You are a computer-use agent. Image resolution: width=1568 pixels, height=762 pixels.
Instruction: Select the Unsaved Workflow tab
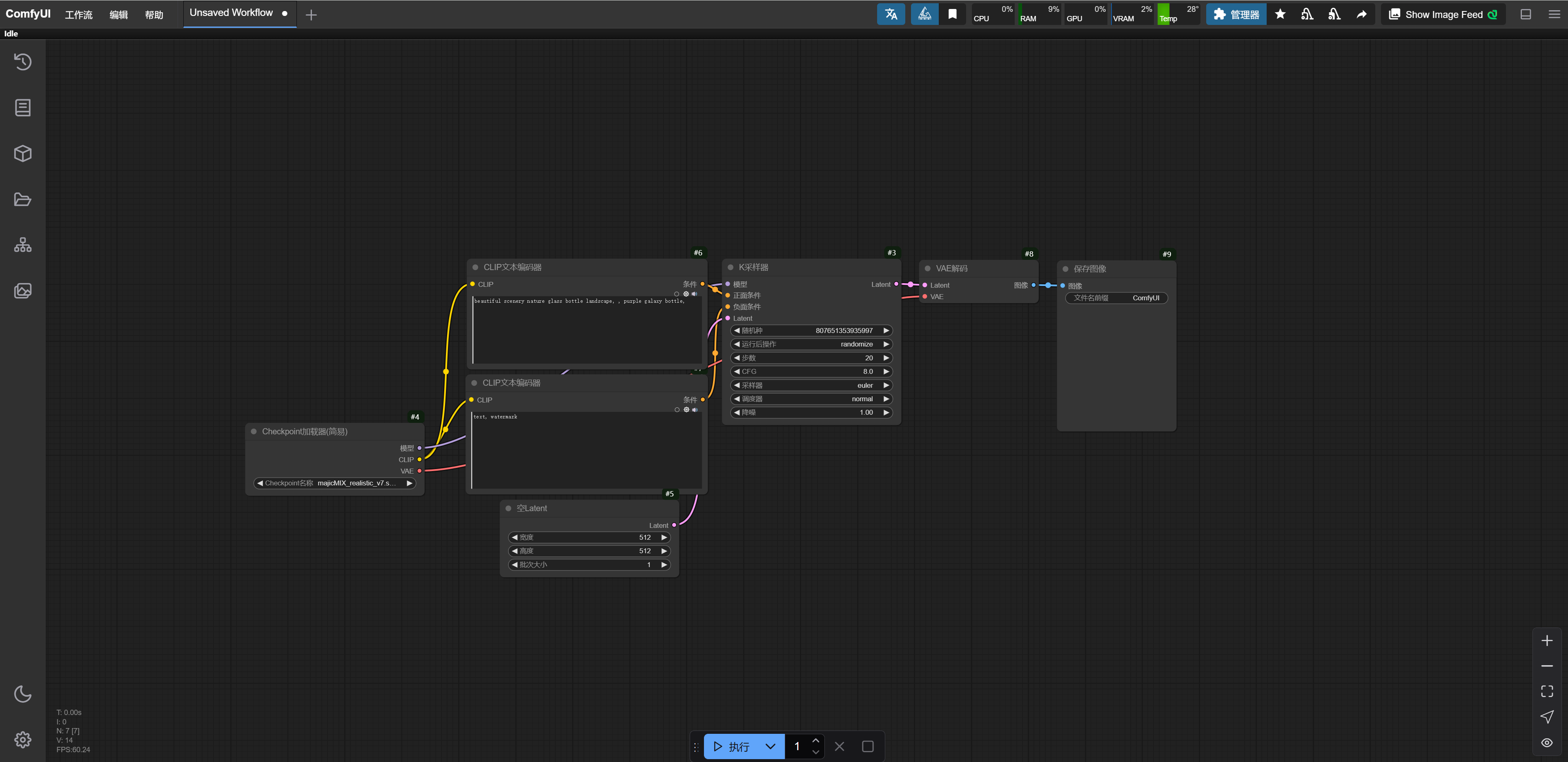pos(231,13)
